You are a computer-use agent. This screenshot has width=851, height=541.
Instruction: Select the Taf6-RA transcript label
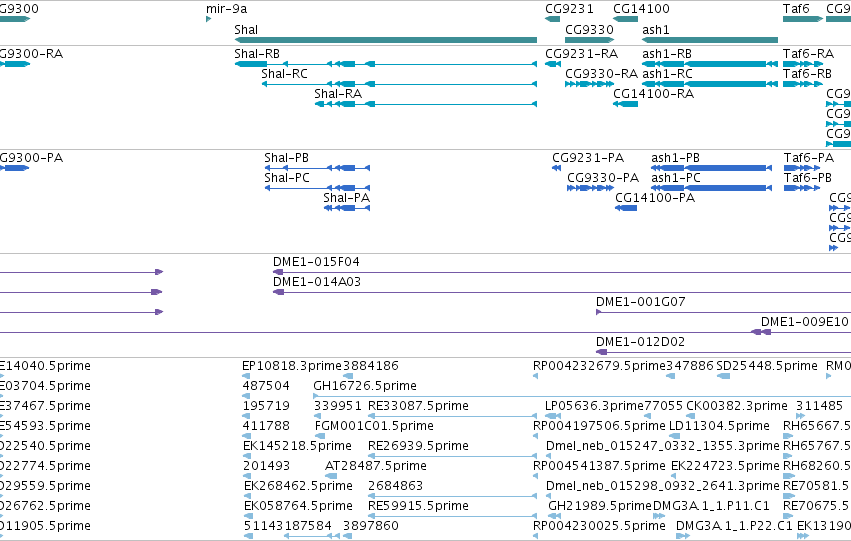pos(808,54)
